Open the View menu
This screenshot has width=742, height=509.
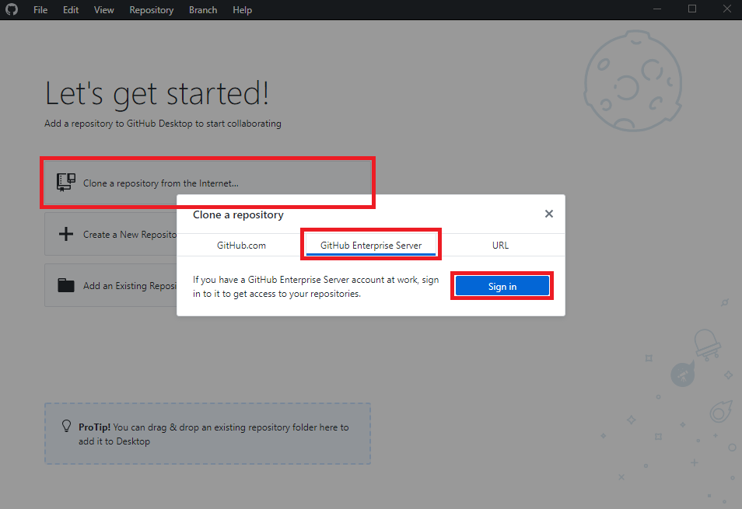104,10
